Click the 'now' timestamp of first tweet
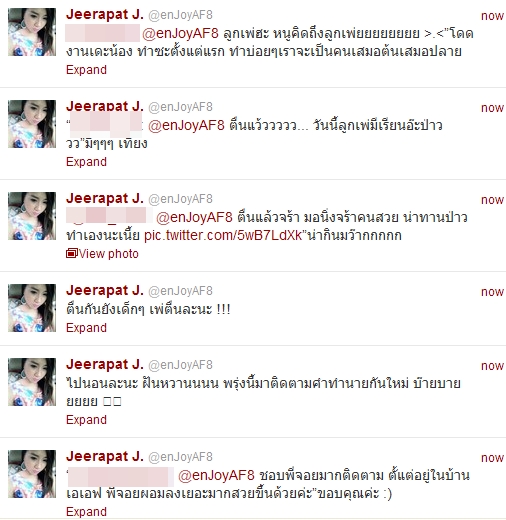This screenshot has height=520, width=506. tap(492, 16)
